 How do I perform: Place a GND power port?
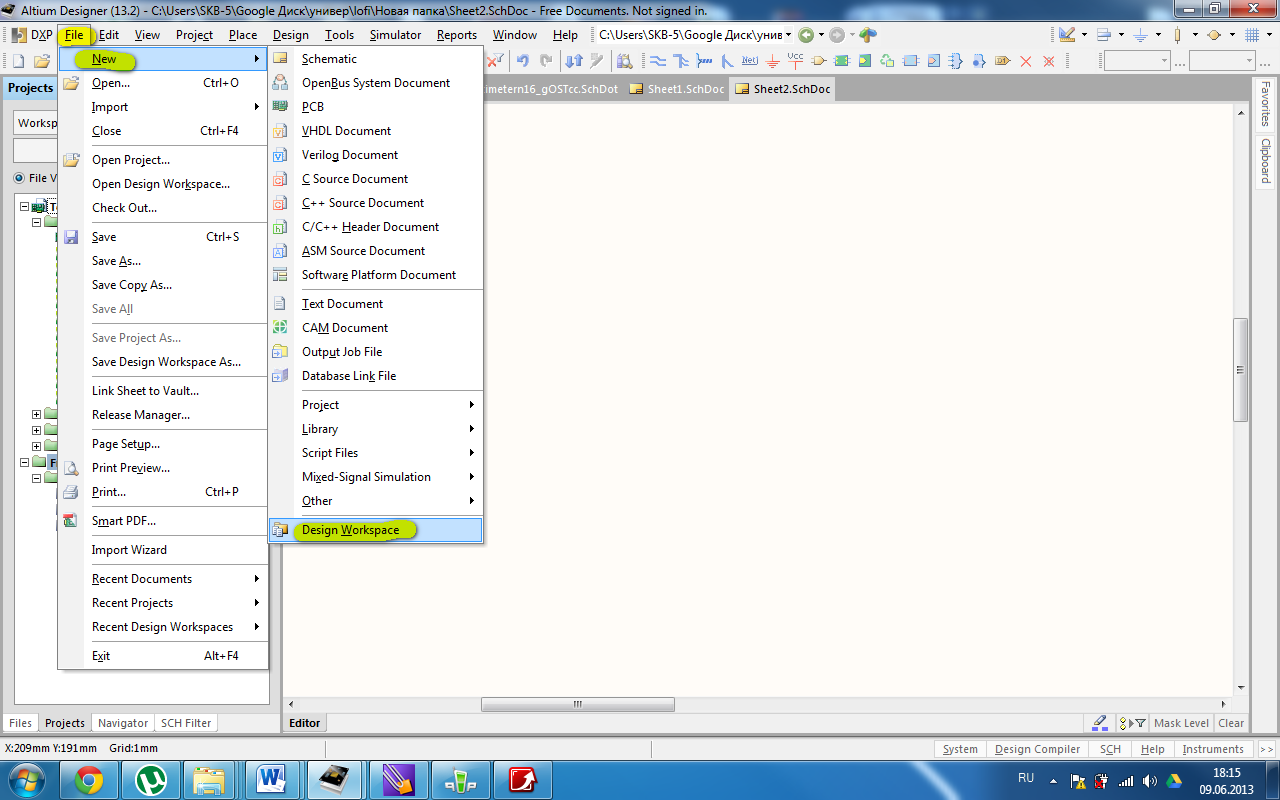coord(772,61)
